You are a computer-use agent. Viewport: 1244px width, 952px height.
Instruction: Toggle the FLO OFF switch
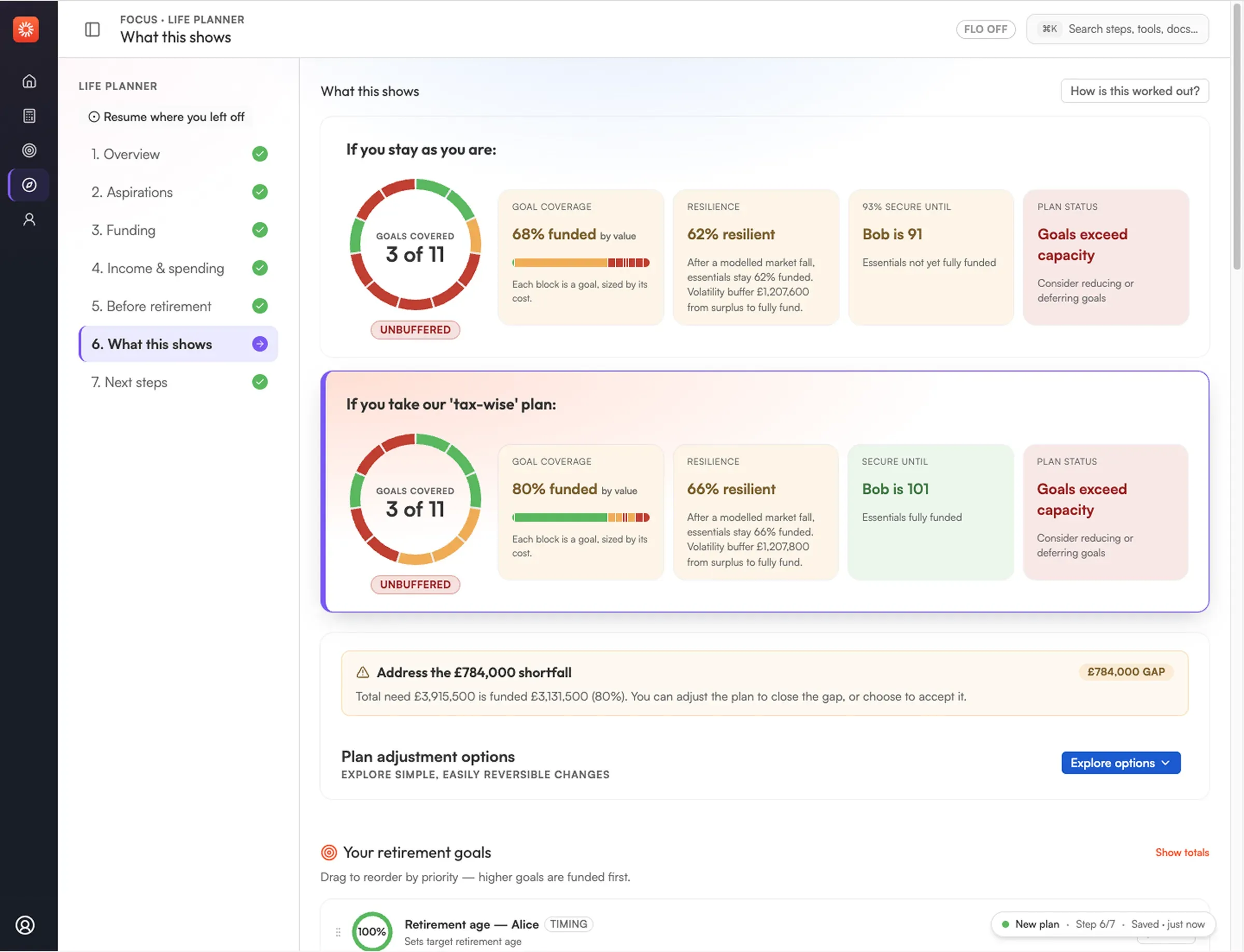click(985, 29)
